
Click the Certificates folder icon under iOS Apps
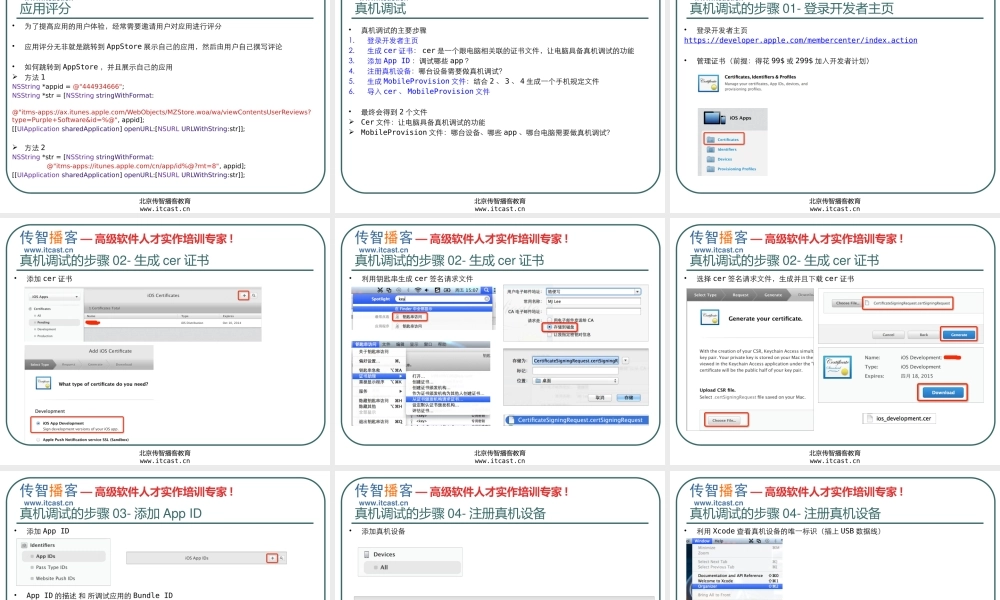click(709, 139)
